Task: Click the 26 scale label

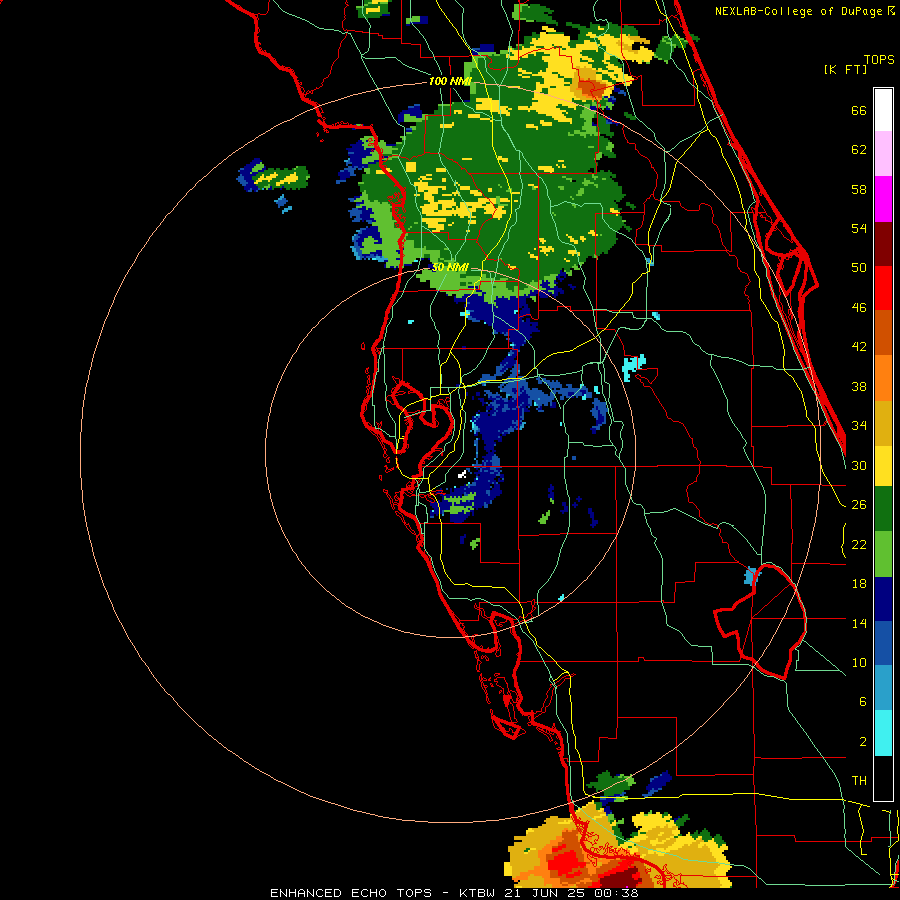Action: pyautogui.click(x=859, y=505)
